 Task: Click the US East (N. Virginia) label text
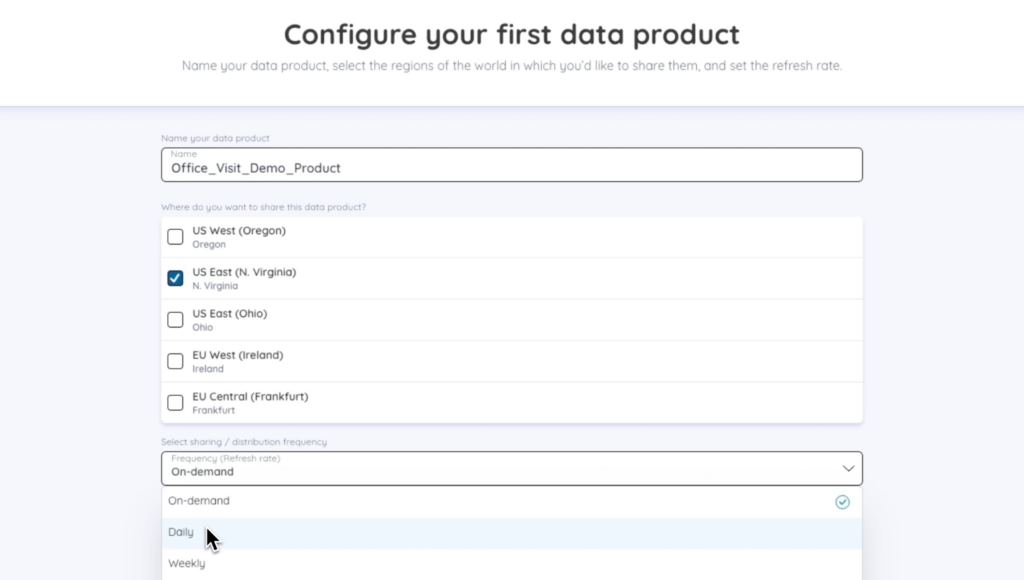tap(244, 272)
